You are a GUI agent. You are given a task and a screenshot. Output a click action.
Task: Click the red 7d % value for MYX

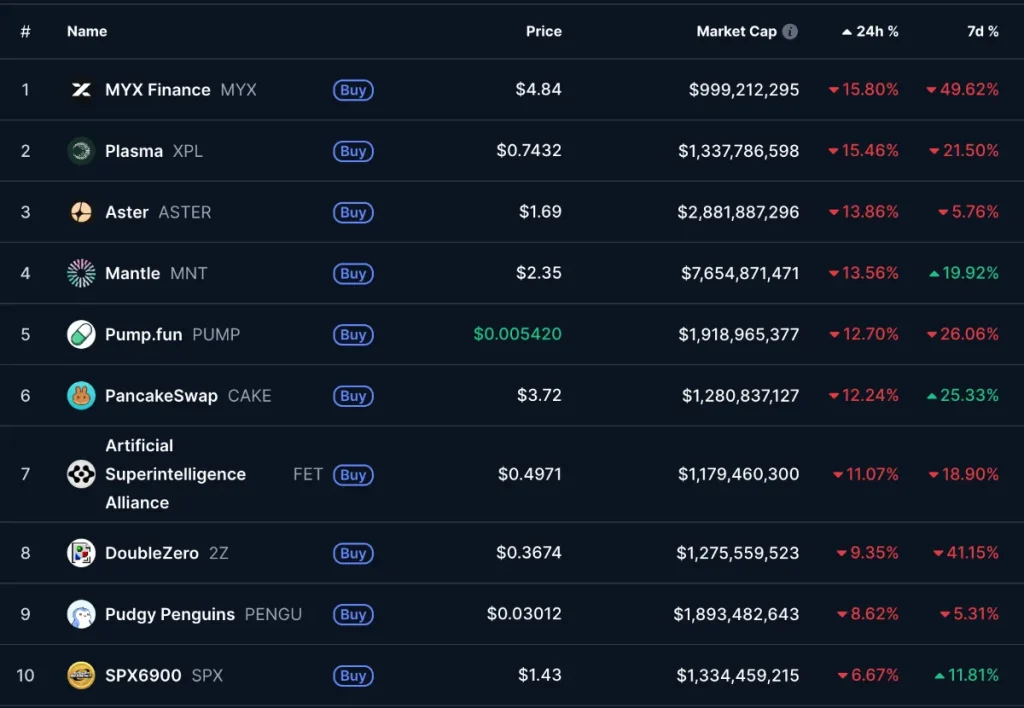tap(962, 89)
